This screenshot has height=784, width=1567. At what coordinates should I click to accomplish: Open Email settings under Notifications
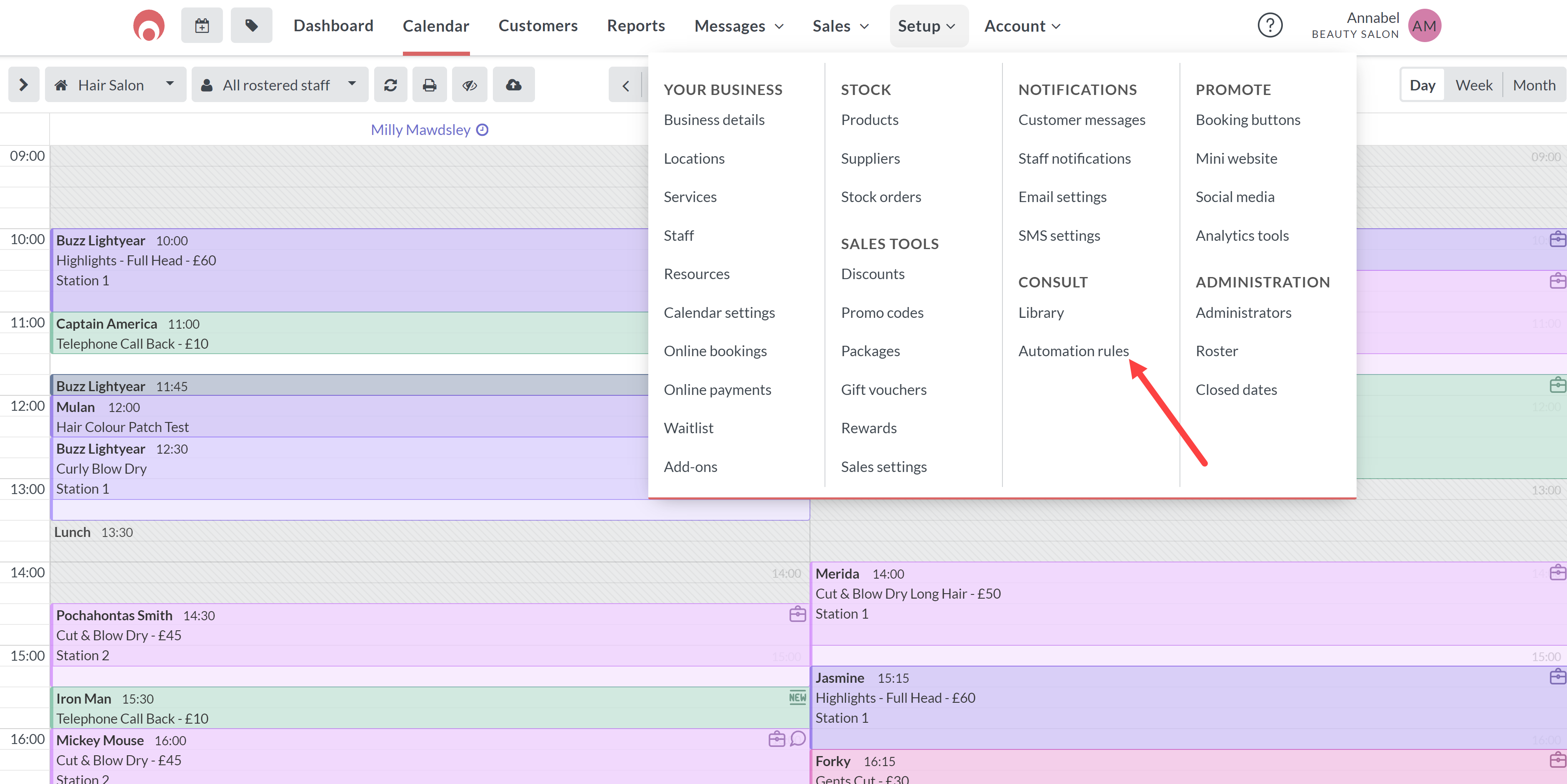1062,197
